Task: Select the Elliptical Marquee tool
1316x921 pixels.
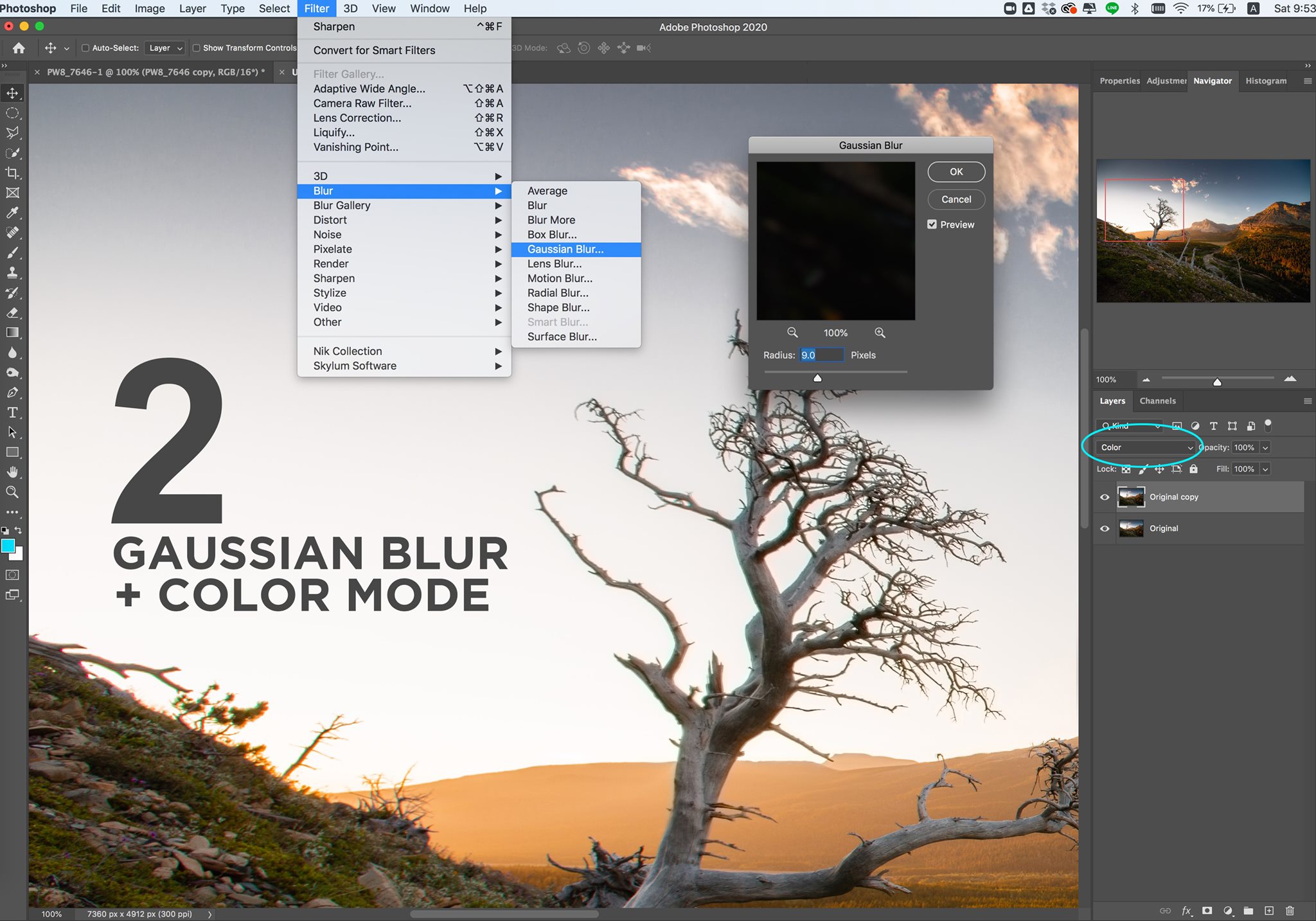Action: click(x=12, y=113)
